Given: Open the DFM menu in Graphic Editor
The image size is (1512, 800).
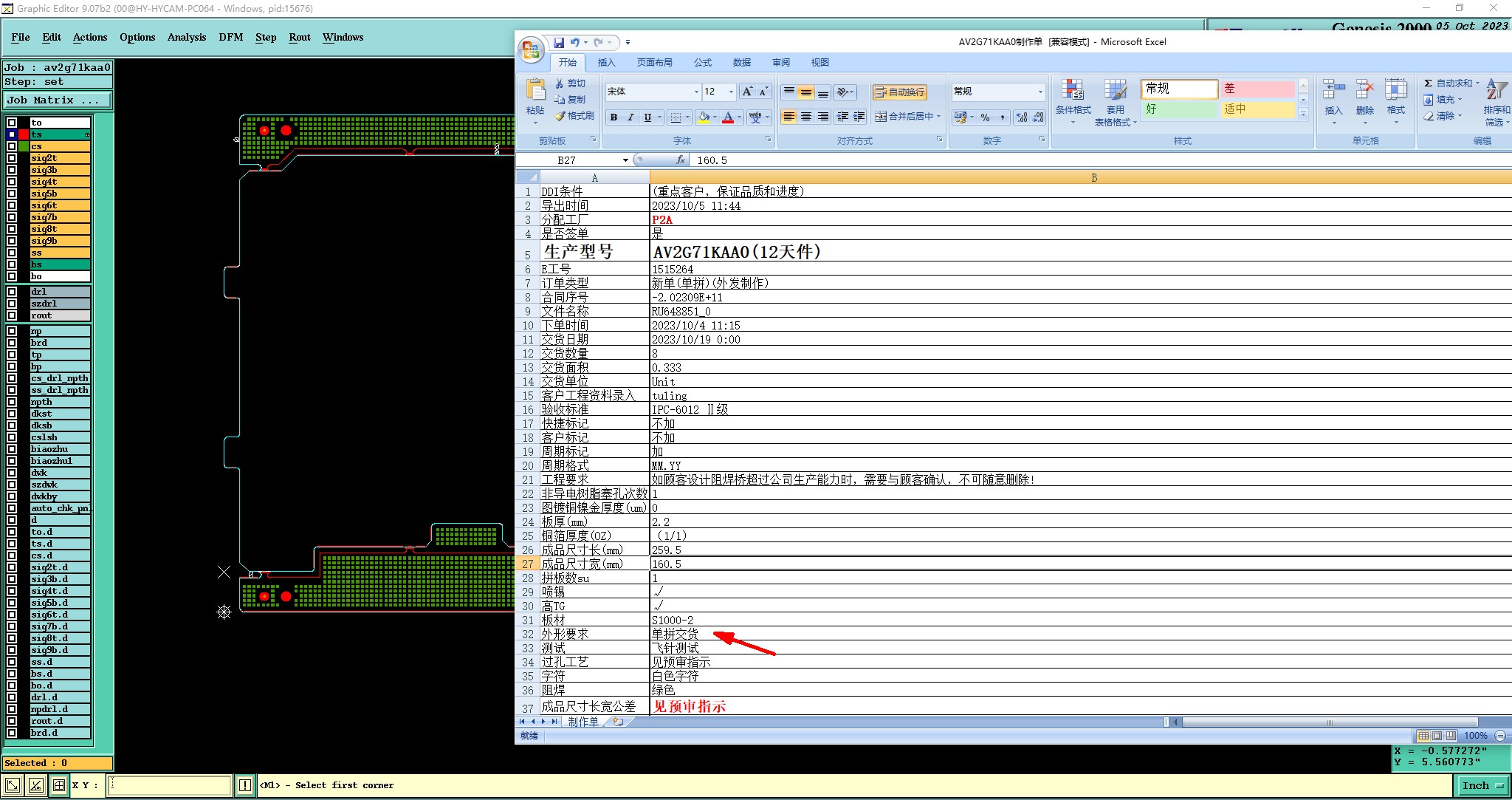Looking at the screenshot, I should [230, 37].
